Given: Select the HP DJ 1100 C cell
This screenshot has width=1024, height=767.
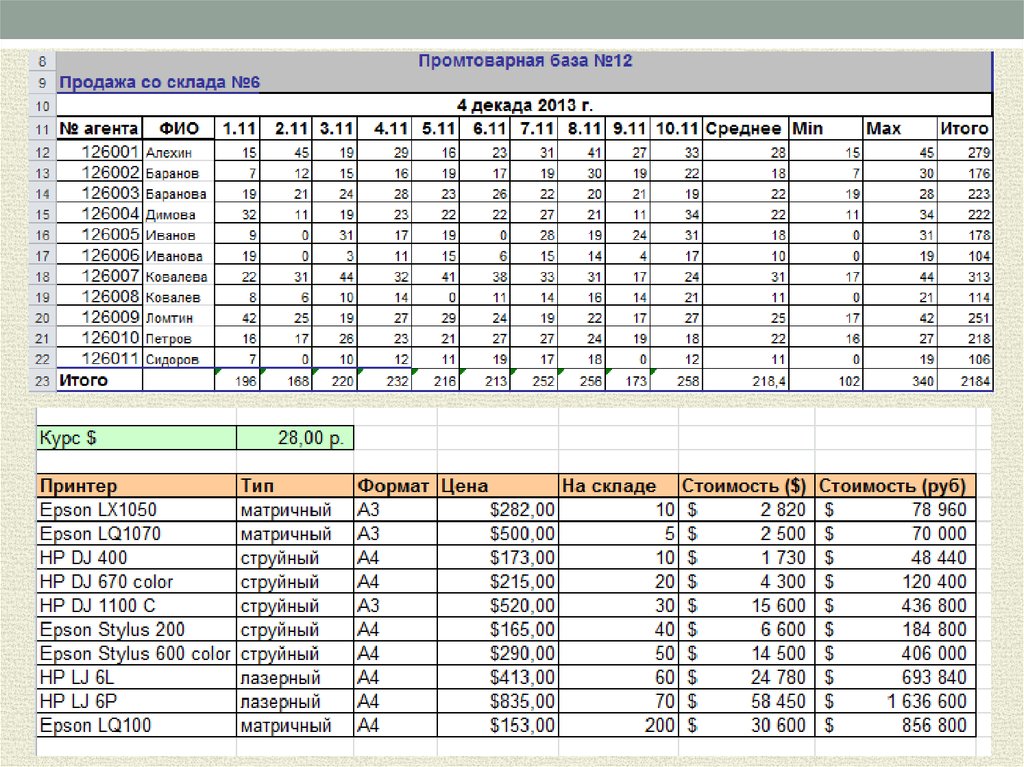Looking at the screenshot, I should [x=136, y=606].
